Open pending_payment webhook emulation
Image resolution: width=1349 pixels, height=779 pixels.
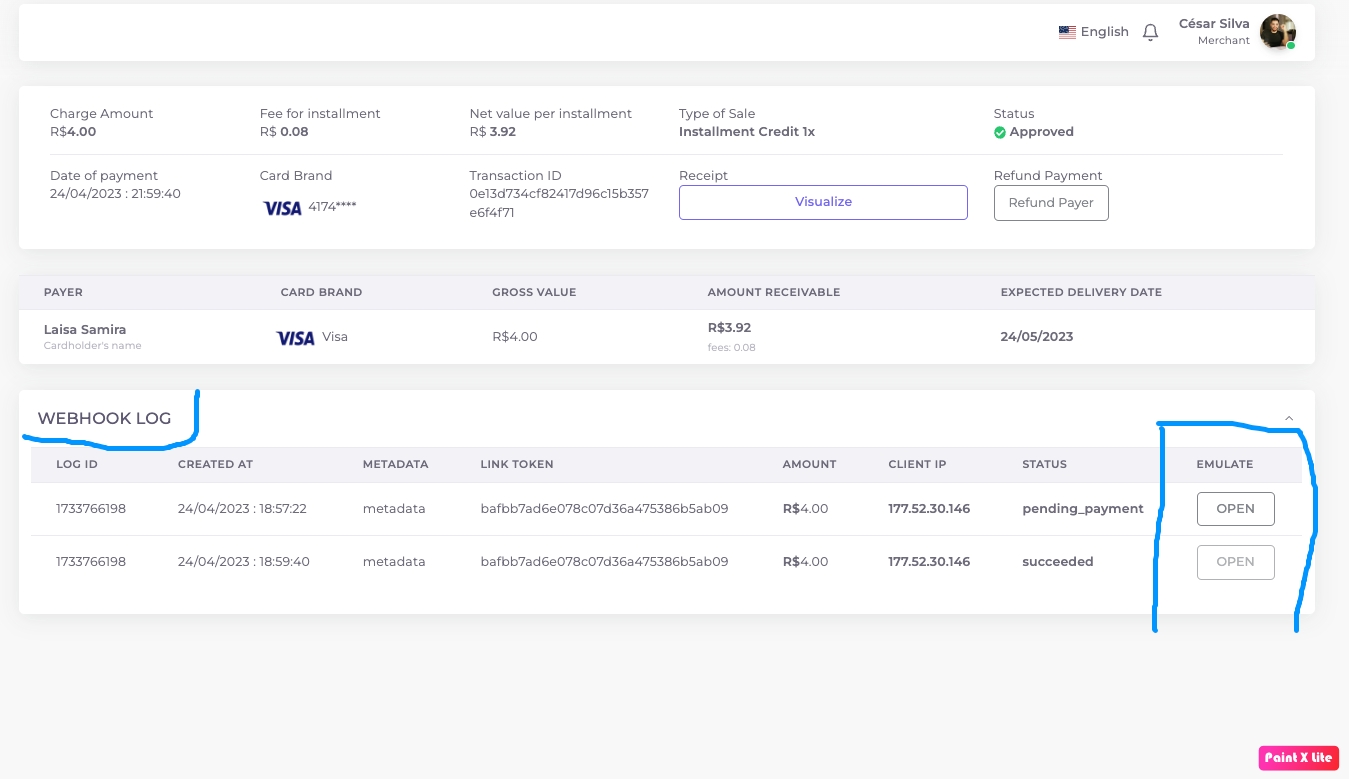pyautogui.click(x=1235, y=509)
